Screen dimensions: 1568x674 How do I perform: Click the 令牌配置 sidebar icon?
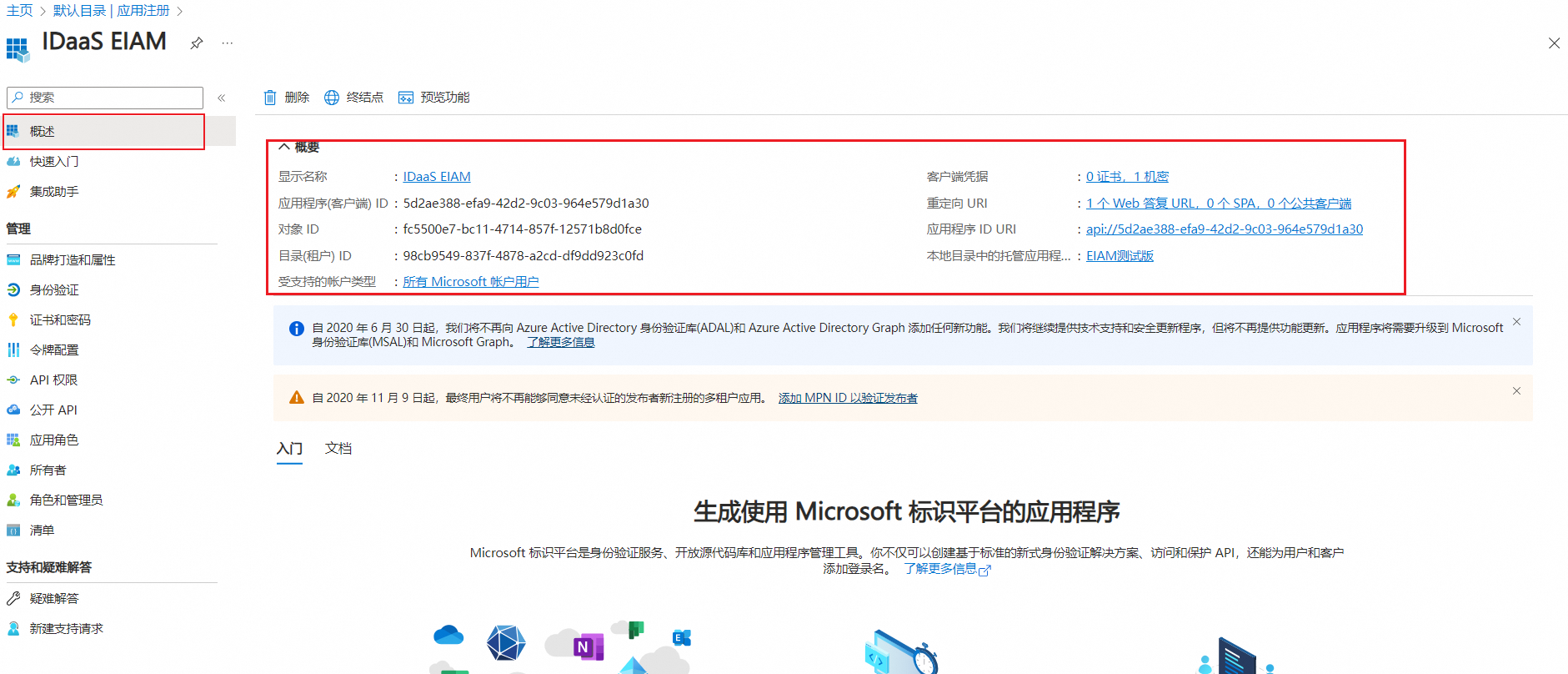pyautogui.click(x=13, y=350)
